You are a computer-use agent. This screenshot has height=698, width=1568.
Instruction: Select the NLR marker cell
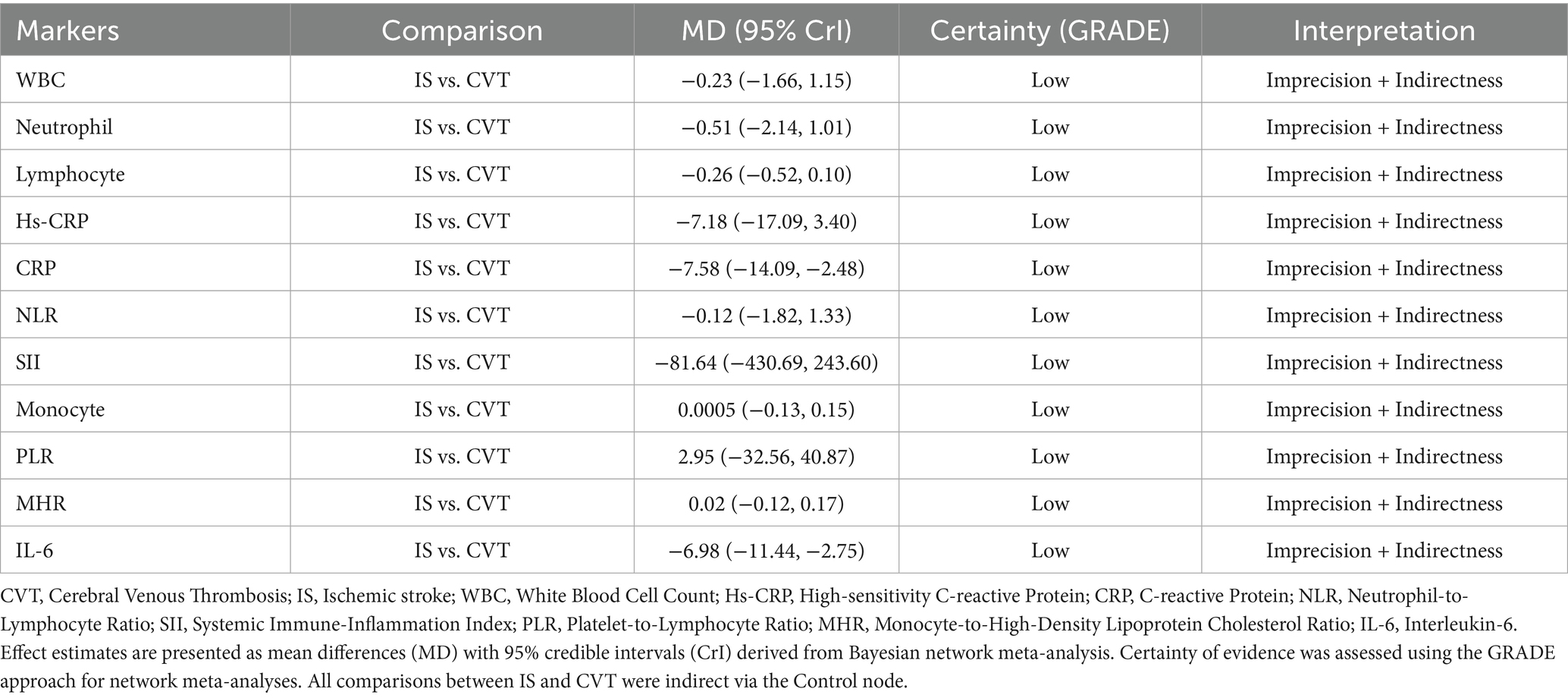37,315
